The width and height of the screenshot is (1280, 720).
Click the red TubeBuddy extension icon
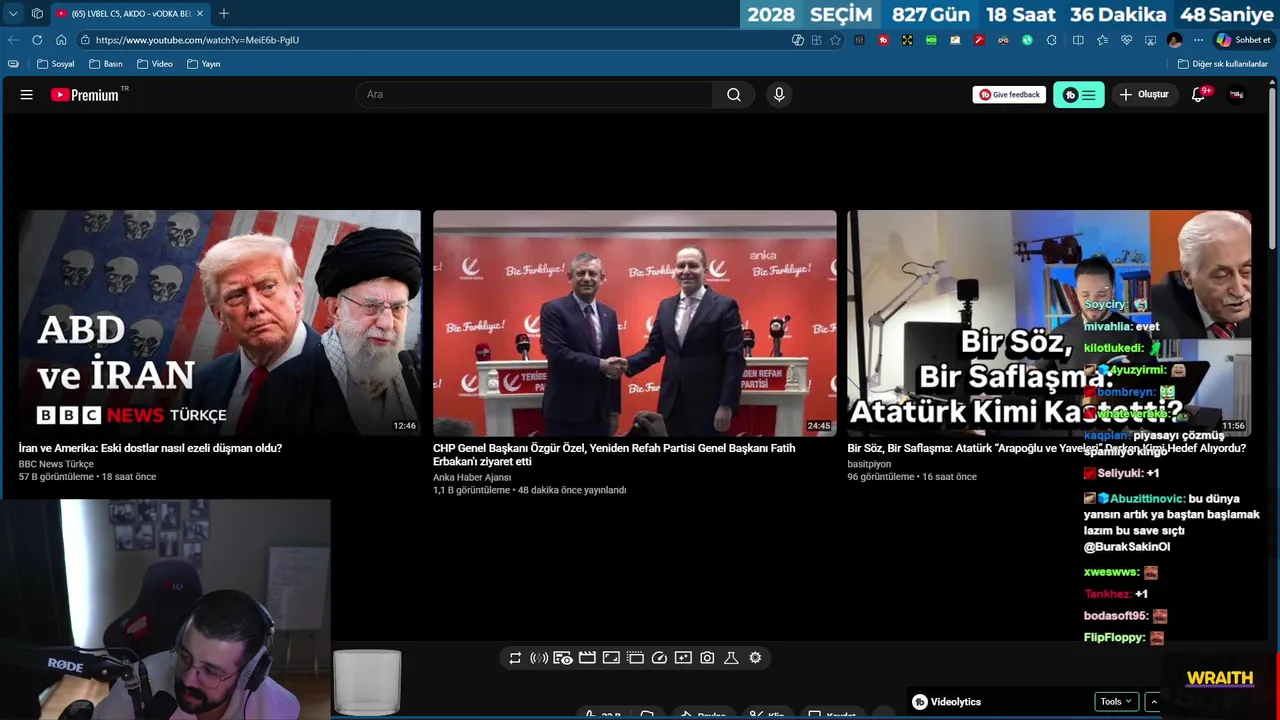point(883,40)
